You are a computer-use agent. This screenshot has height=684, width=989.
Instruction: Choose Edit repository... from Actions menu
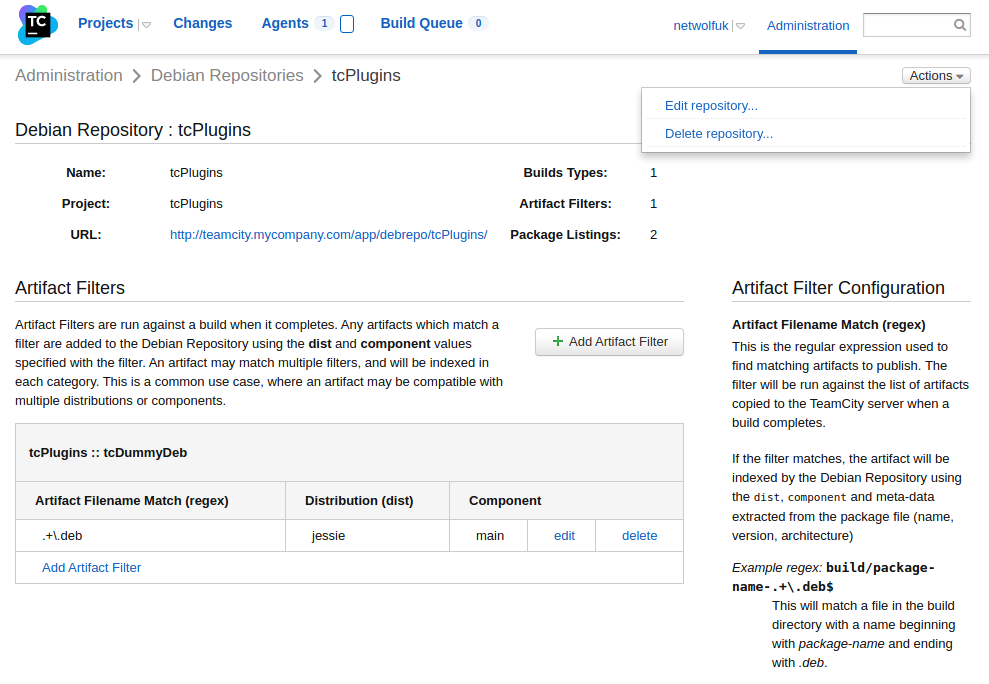click(x=711, y=106)
